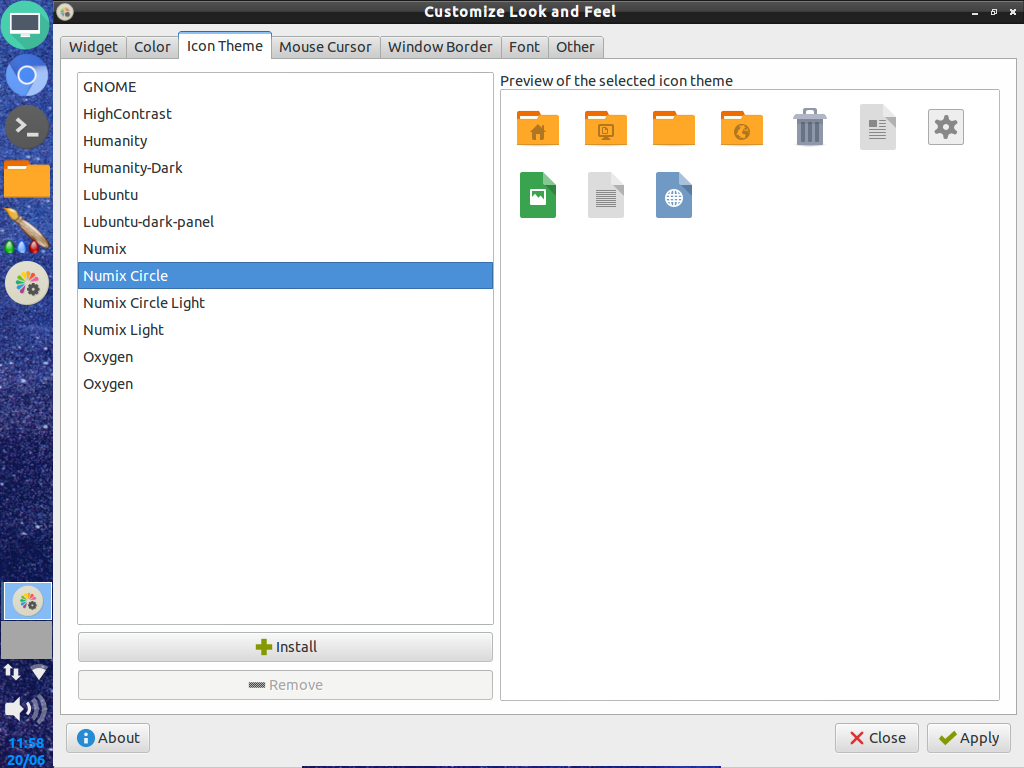The width and height of the screenshot is (1024, 768).
Task: Select the network folder icon with globe
Action: point(741,128)
